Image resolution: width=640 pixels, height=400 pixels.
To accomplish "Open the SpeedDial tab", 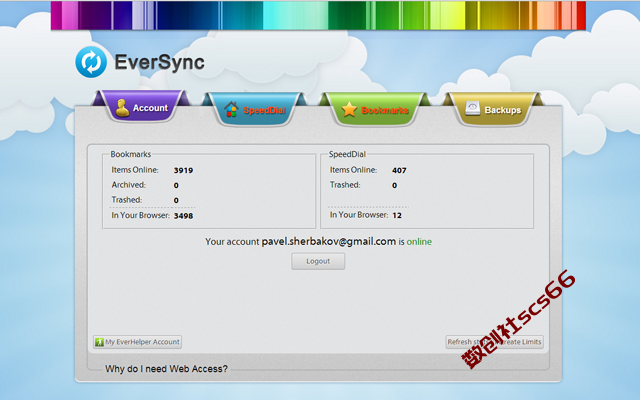I will (x=254, y=109).
